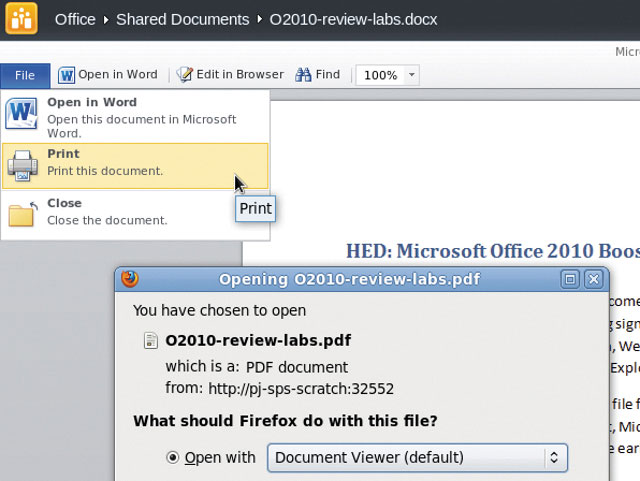640x481 pixels.
Task: Open the File tab
Action: (x=25, y=75)
